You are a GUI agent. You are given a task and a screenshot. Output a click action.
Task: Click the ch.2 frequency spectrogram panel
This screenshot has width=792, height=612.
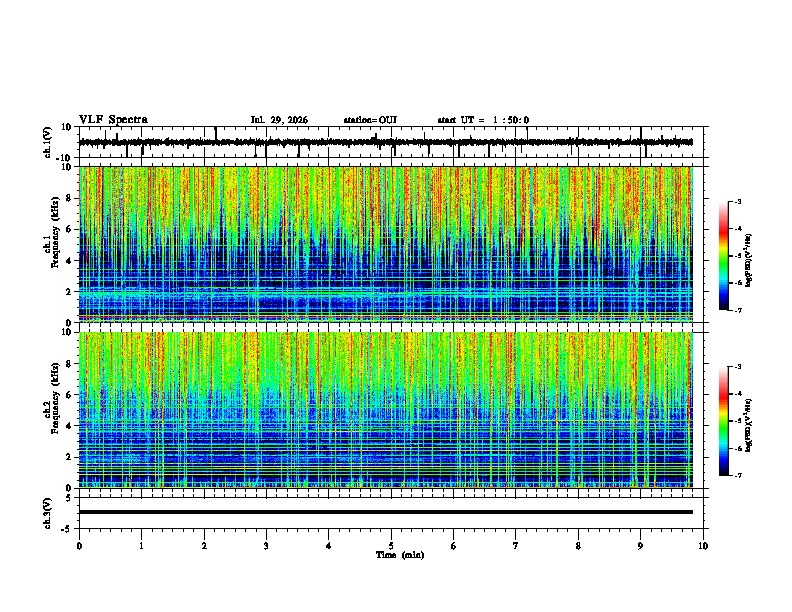tap(391, 410)
